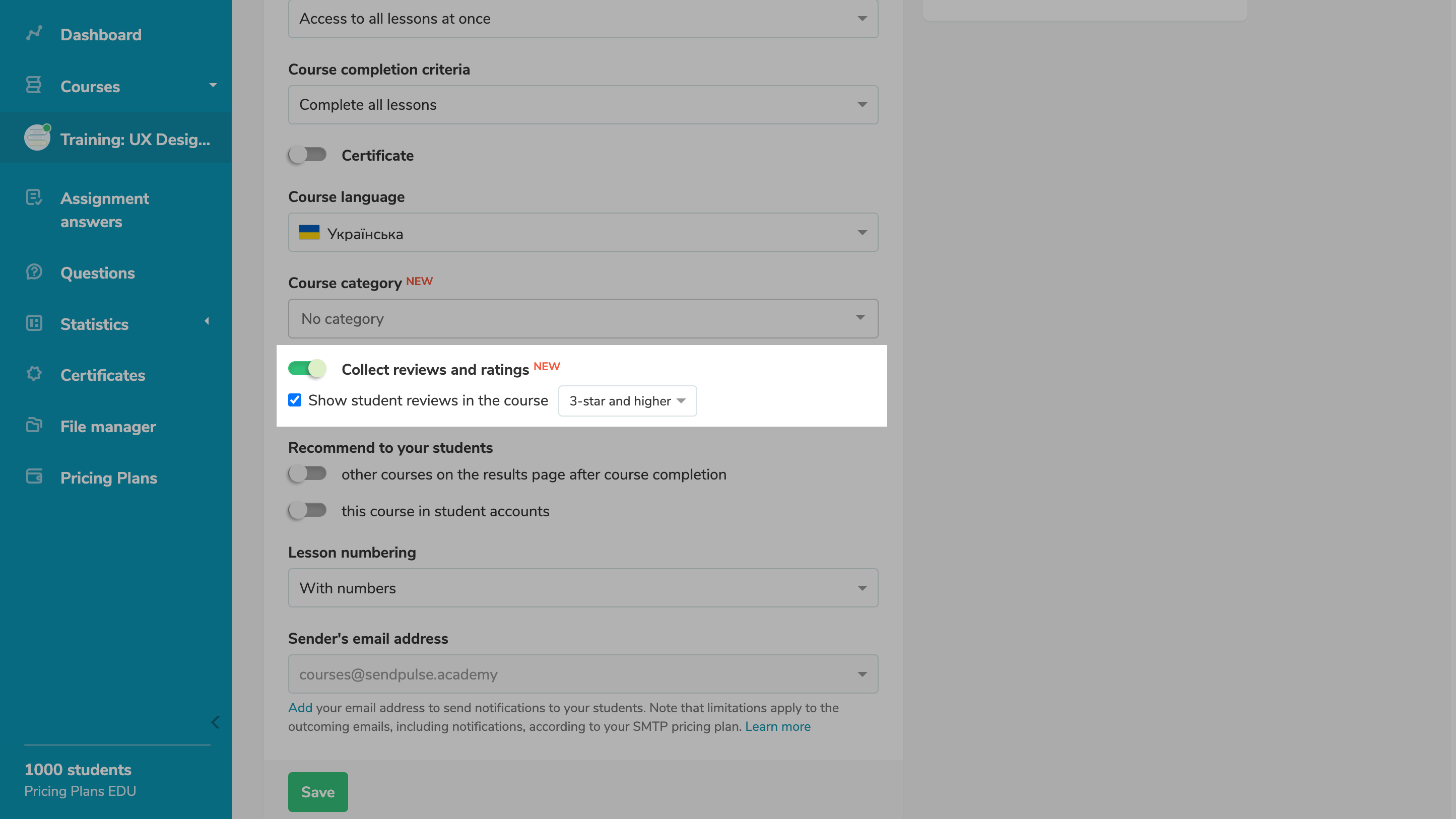Click the Certificates badge icon
Screen dimensions: 1456x819
tap(34, 374)
